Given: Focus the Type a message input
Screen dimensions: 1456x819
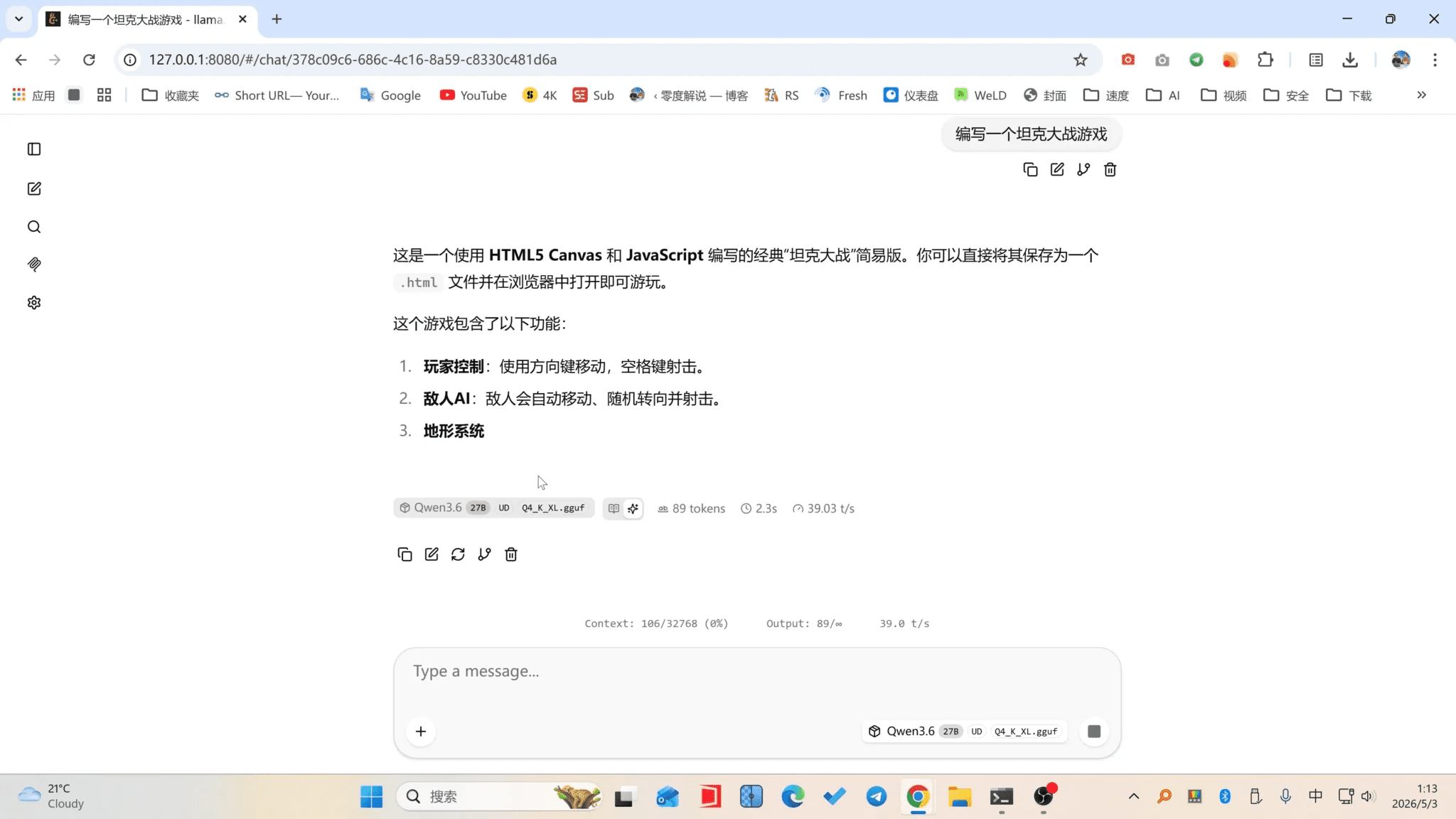Looking at the screenshot, I should [756, 672].
